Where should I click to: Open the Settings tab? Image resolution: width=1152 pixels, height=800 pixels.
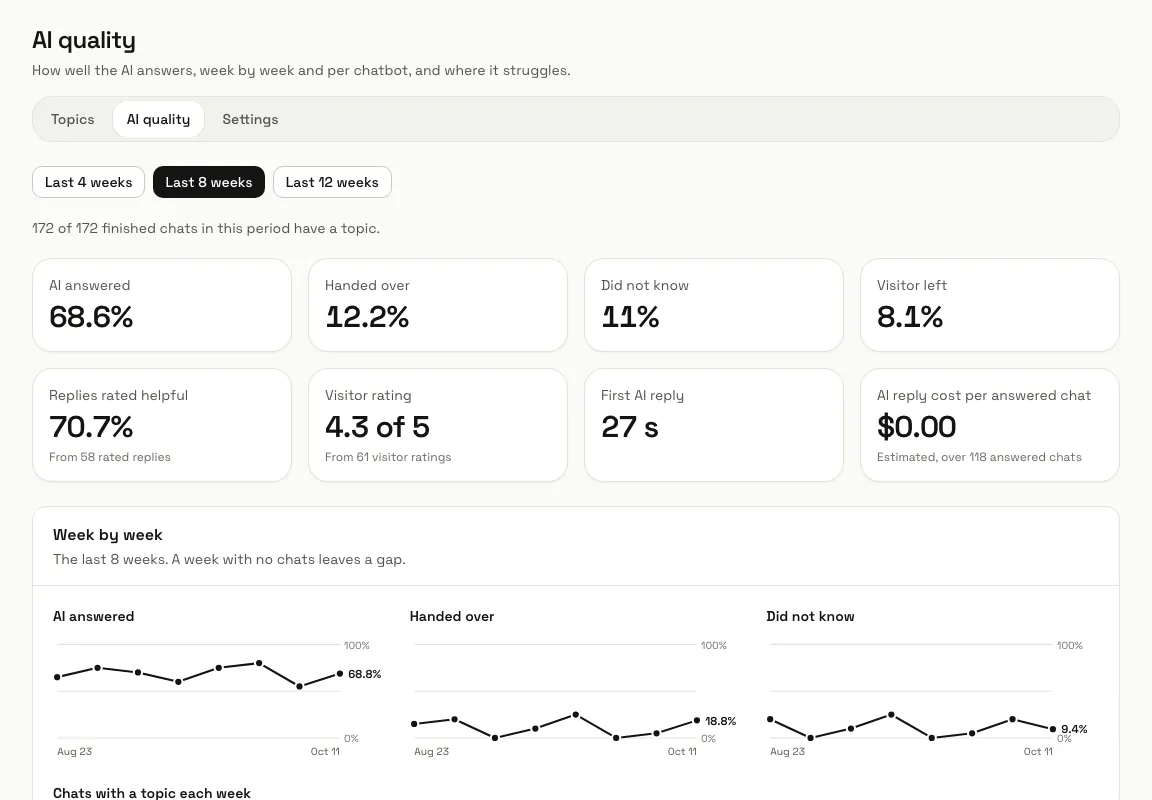tap(250, 119)
